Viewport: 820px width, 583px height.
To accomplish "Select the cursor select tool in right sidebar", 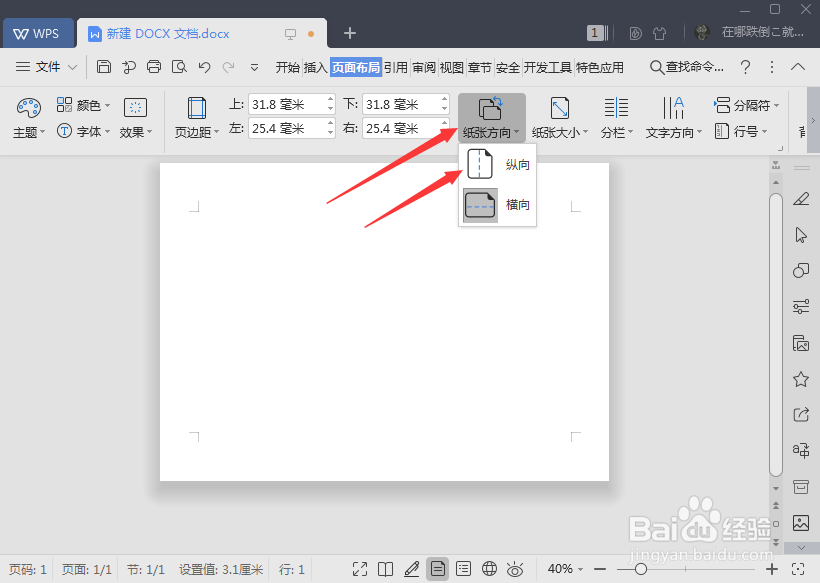I will 801,235.
